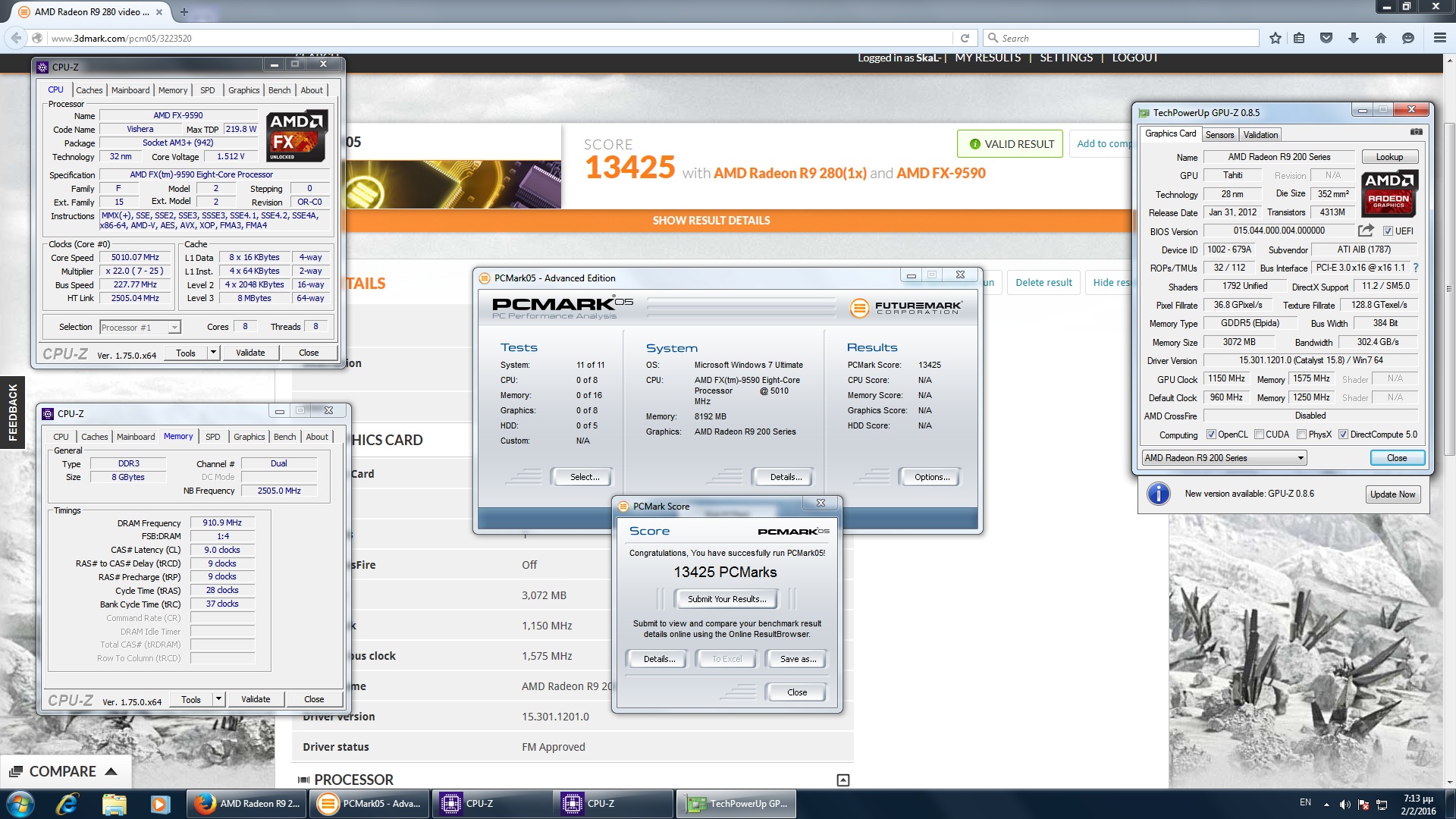Click Submit Your Results button
The image size is (1456, 819).
[726, 599]
